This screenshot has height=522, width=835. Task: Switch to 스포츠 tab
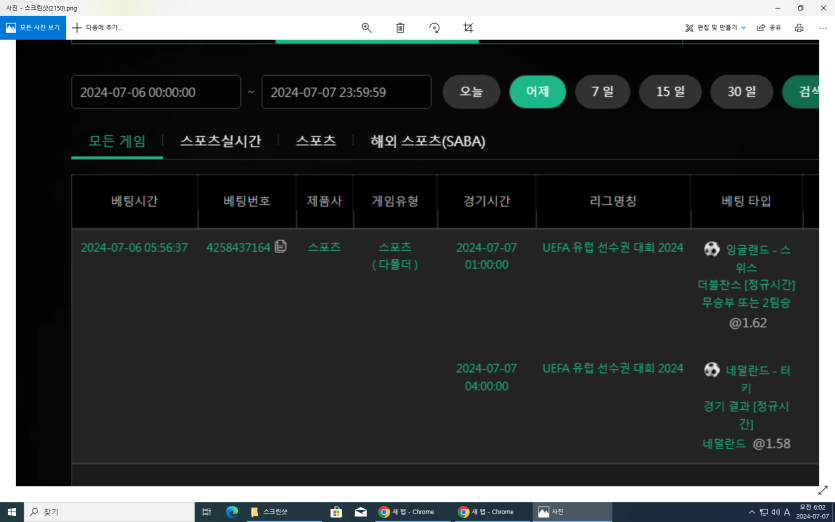point(316,141)
